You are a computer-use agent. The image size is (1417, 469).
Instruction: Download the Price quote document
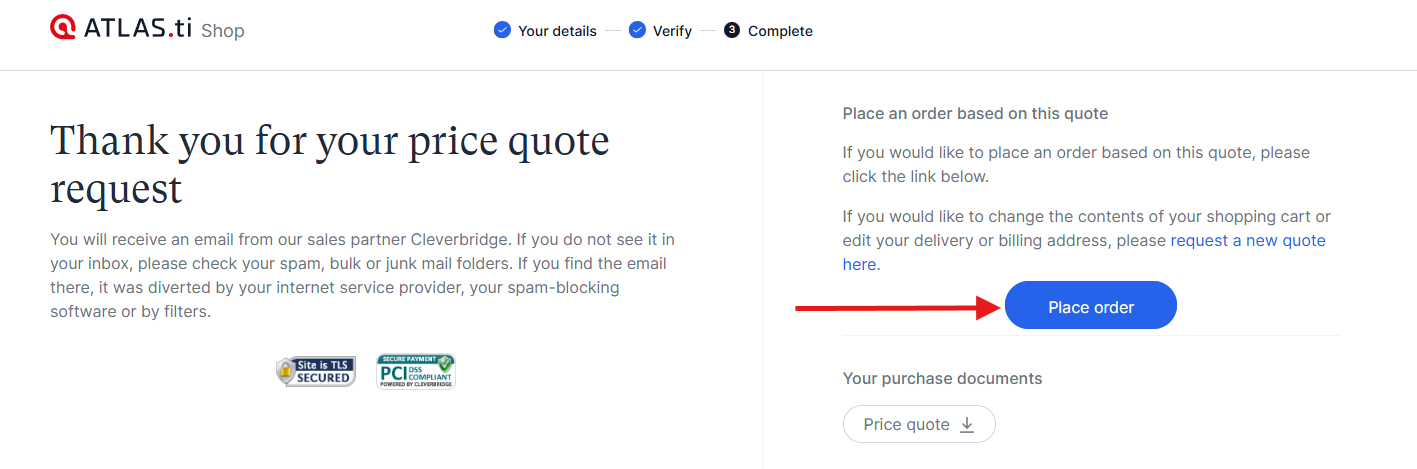click(x=919, y=424)
